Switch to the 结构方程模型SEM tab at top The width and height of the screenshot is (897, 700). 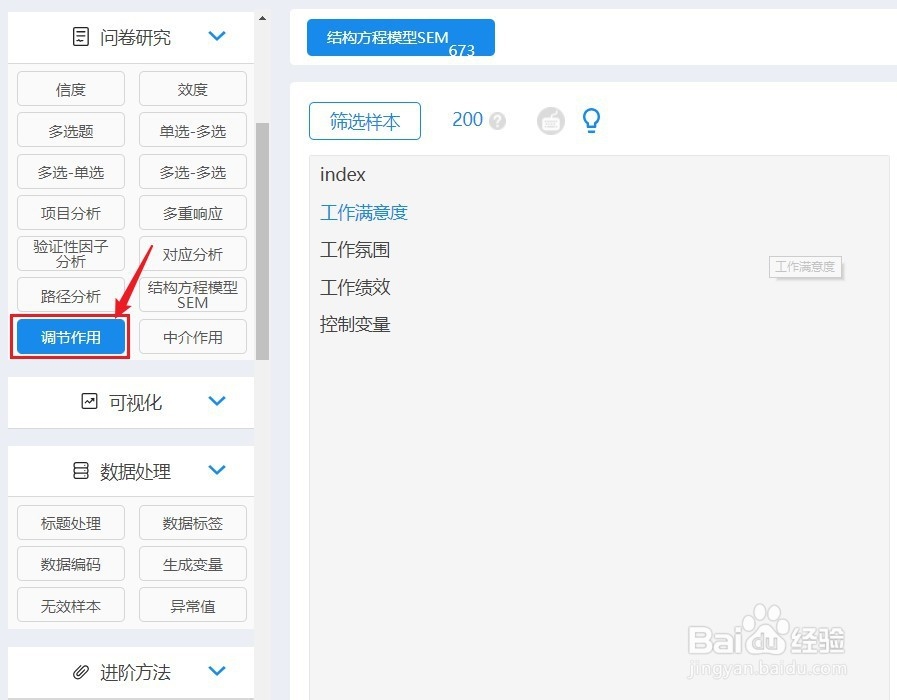(400, 38)
